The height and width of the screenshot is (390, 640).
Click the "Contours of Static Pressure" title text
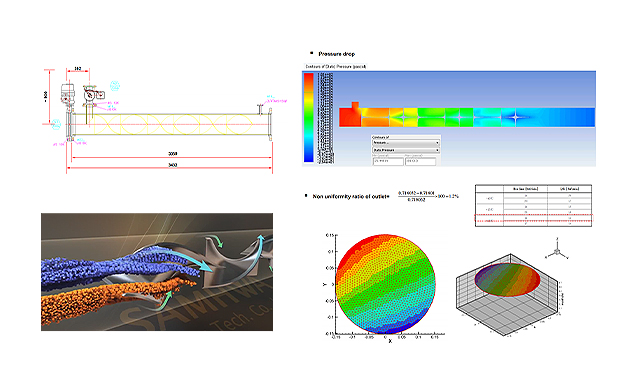(336, 66)
